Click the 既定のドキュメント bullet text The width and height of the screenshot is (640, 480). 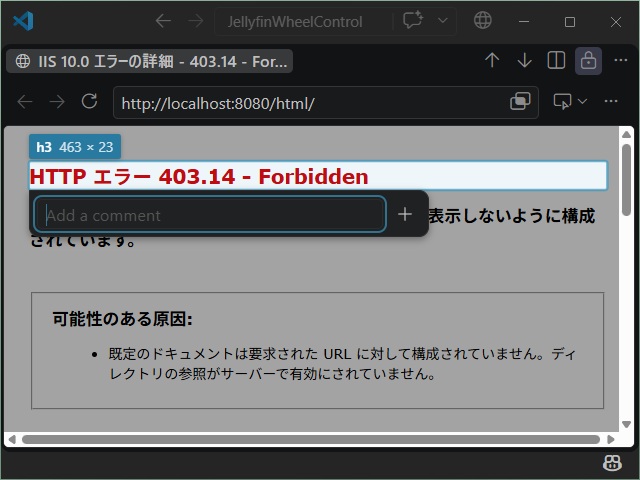pyautogui.click(x=342, y=363)
